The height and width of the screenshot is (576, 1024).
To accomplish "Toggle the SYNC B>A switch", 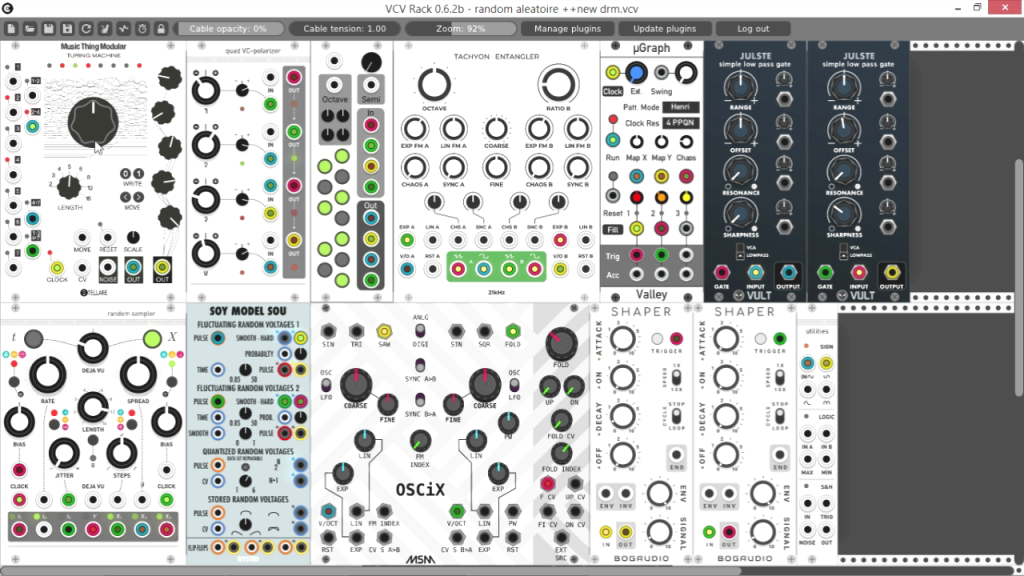I will pos(420,400).
